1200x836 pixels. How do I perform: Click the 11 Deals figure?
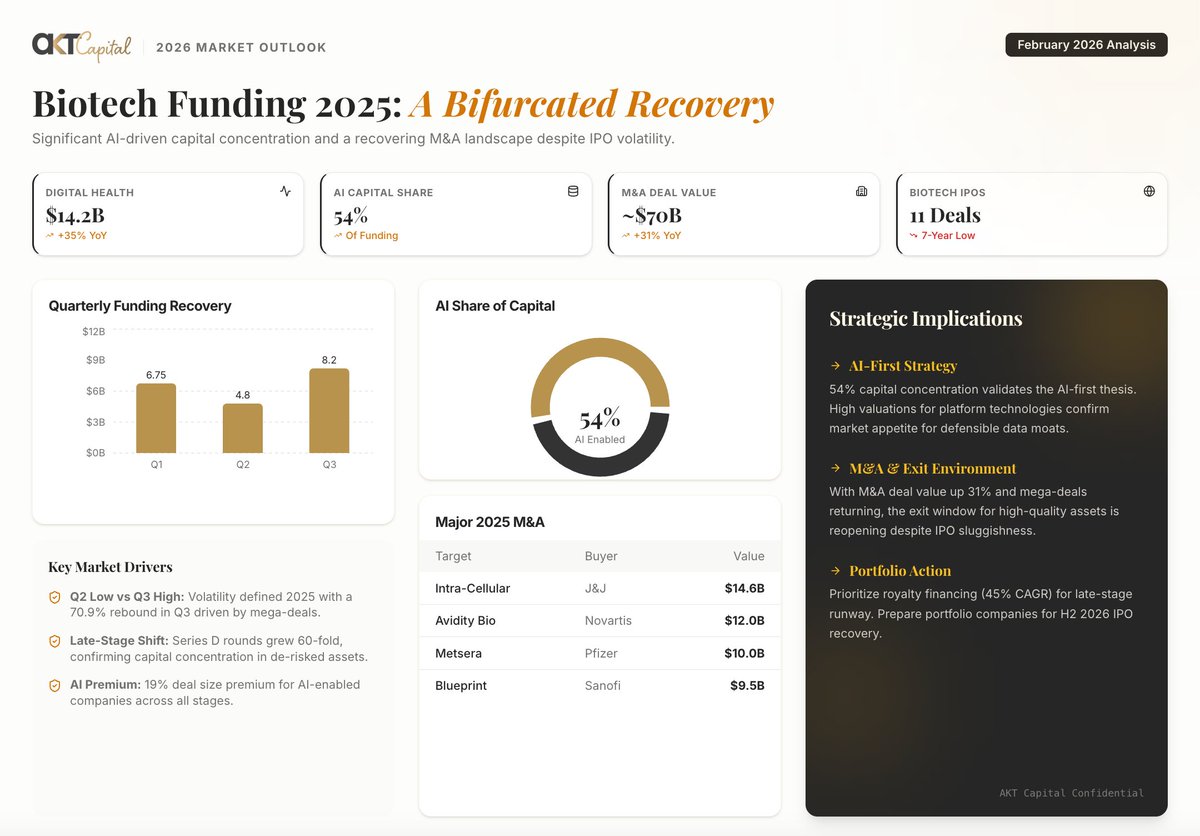click(945, 215)
